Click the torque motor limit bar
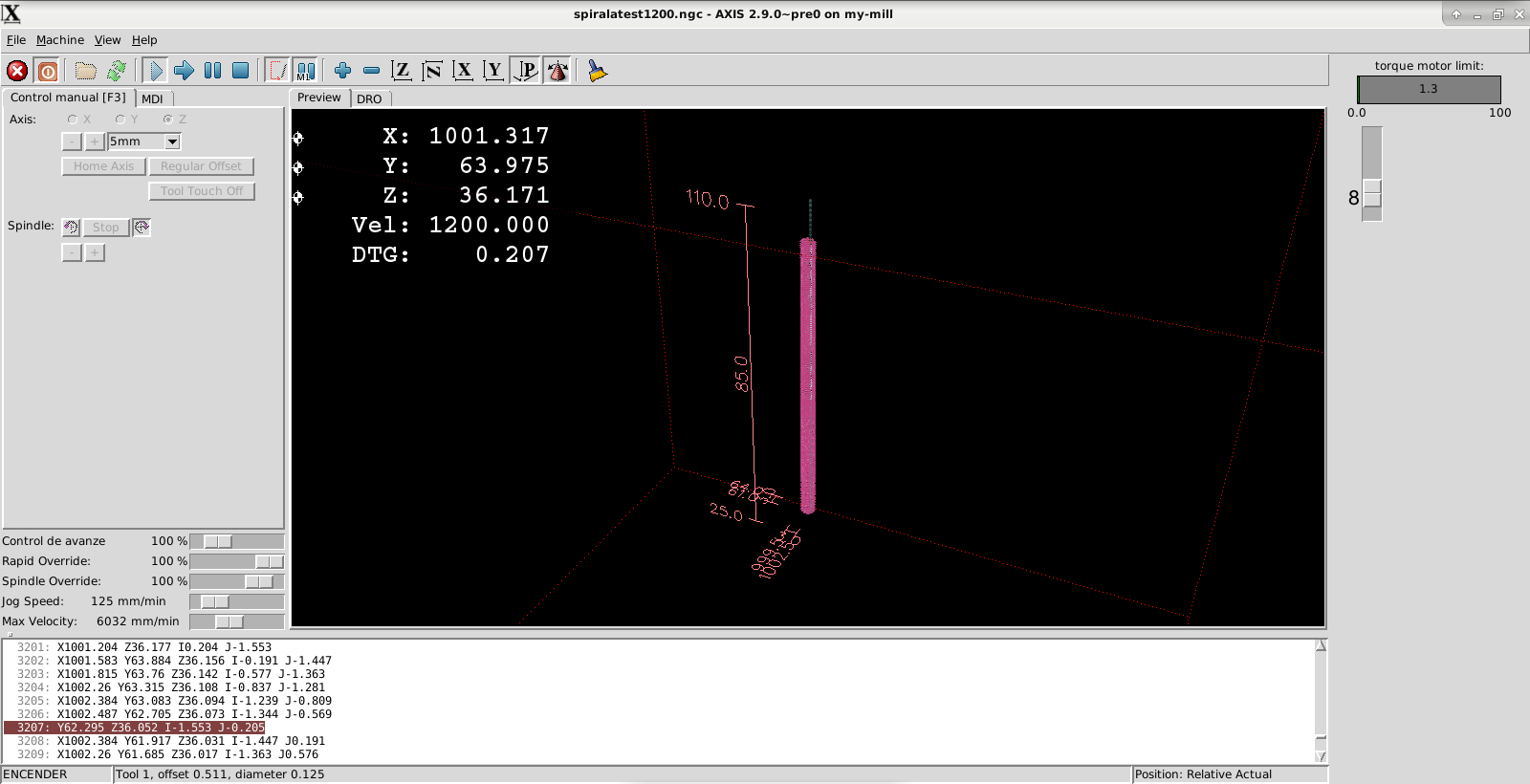Viewport: 1530px width, 784px height. pyautogui.click(x=1429, y=89)
